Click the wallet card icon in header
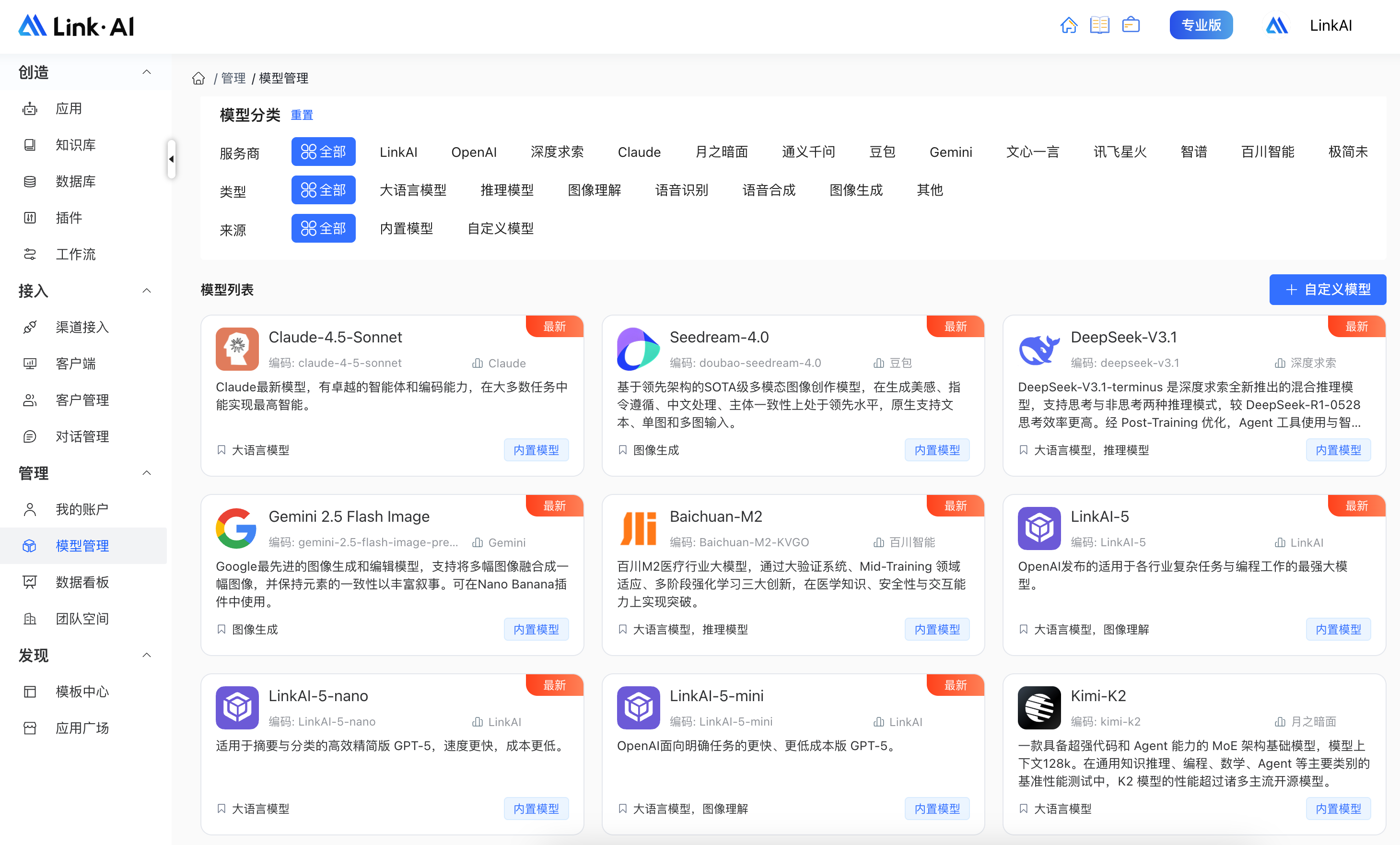The image size is (1400, 845). click(x=1131, y=25)
